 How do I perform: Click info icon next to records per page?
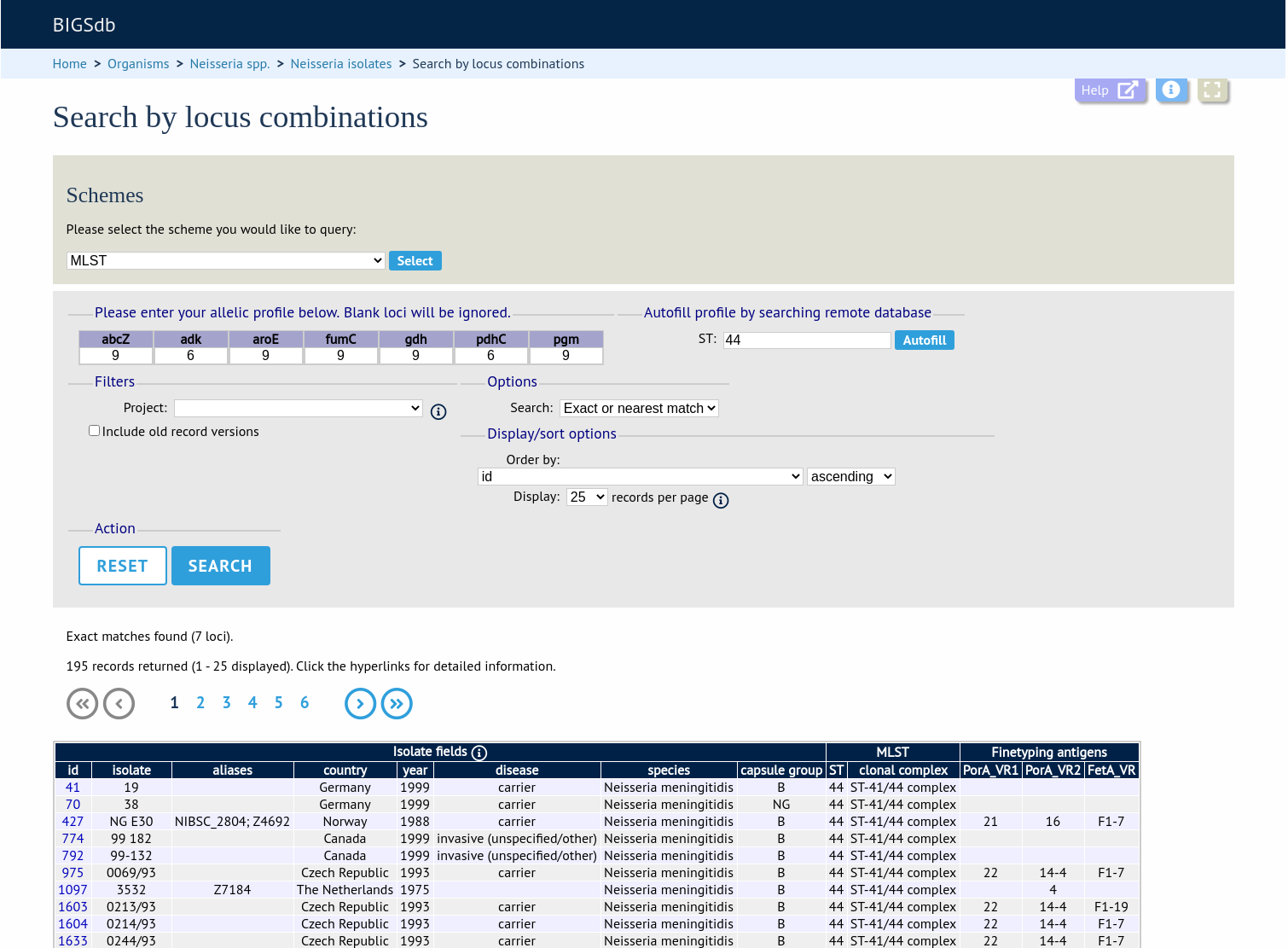click(x=721, y=501)
